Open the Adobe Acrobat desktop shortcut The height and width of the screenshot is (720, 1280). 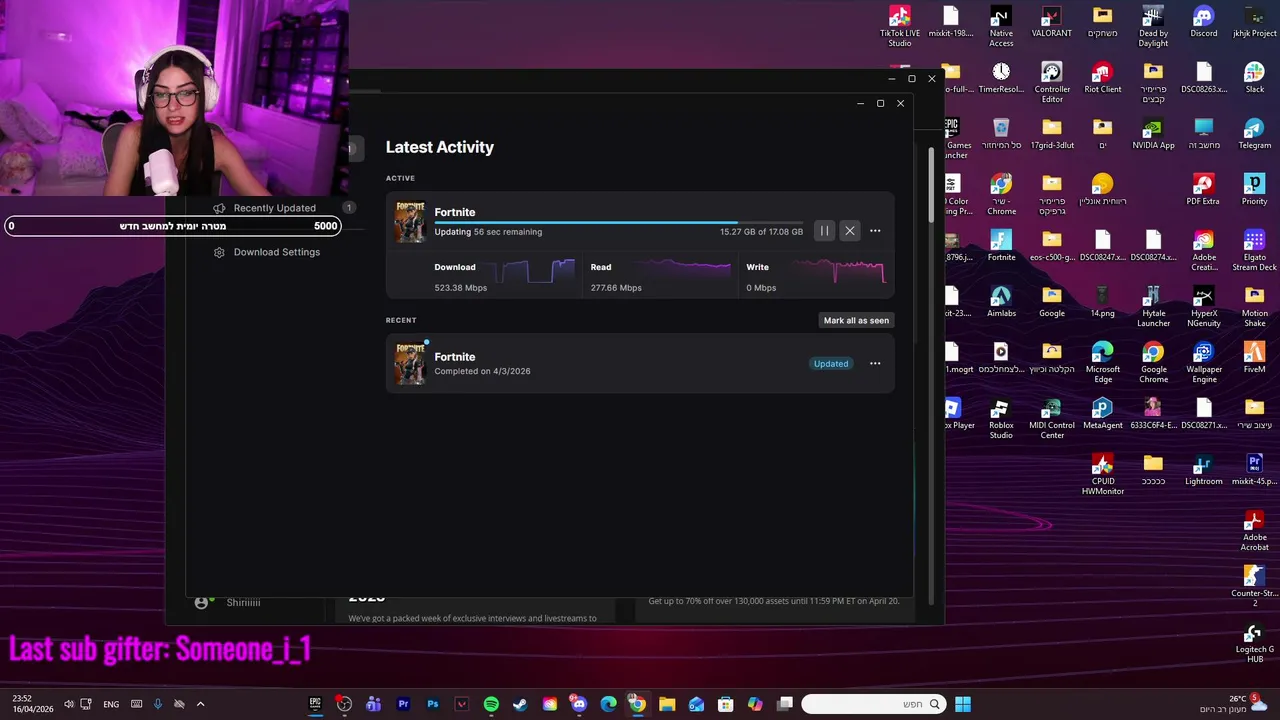point(1254,530)
